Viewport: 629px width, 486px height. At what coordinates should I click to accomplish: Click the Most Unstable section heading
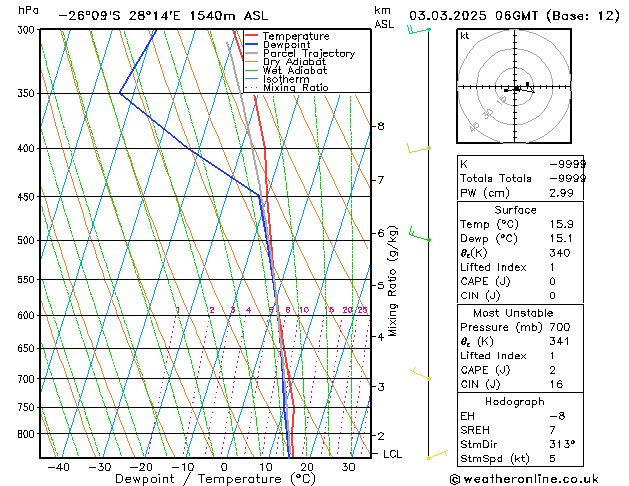[513, 313]
